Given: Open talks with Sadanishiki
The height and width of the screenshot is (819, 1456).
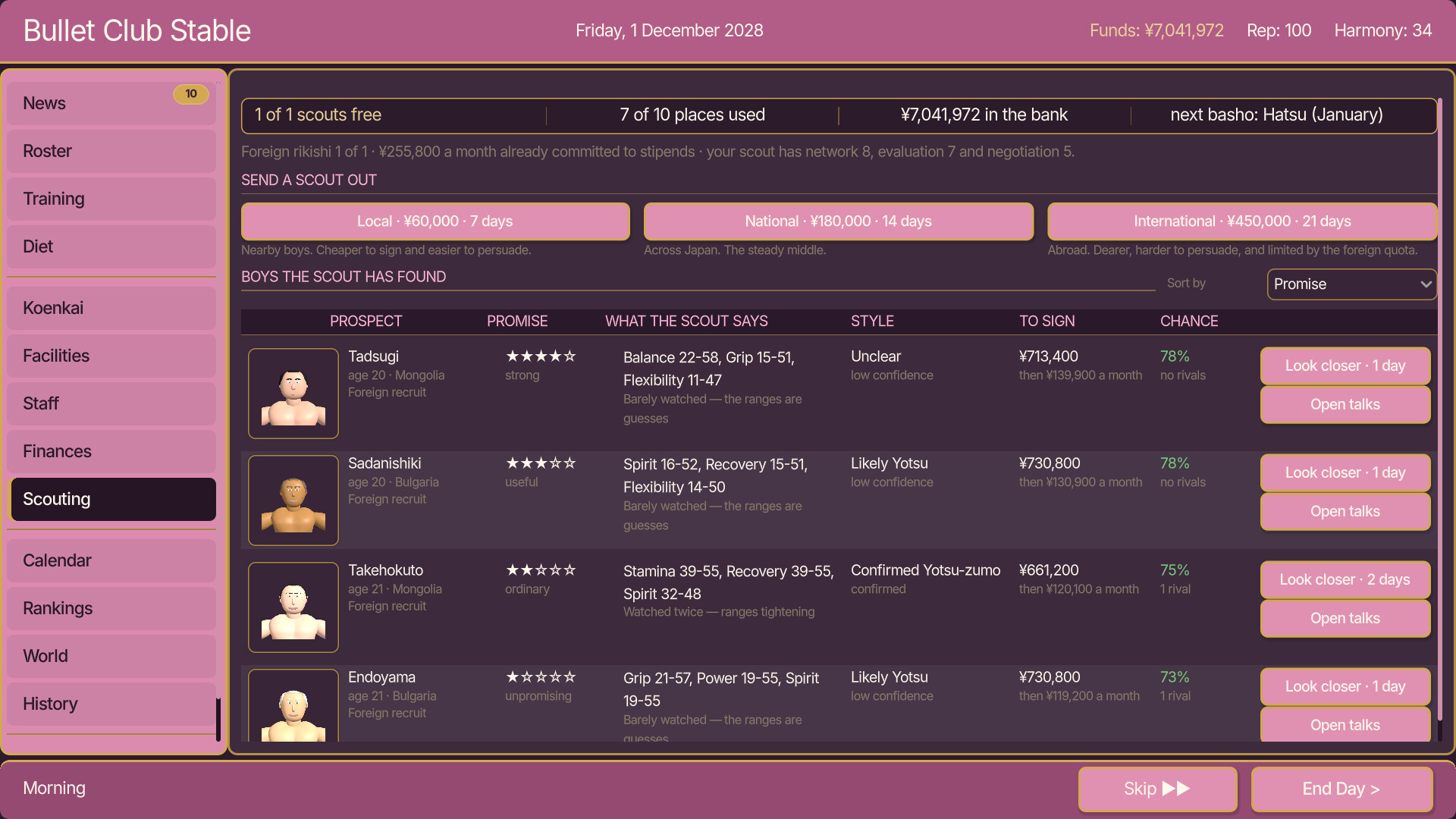Looking at the screenshot, I should tap(1345, 512).
